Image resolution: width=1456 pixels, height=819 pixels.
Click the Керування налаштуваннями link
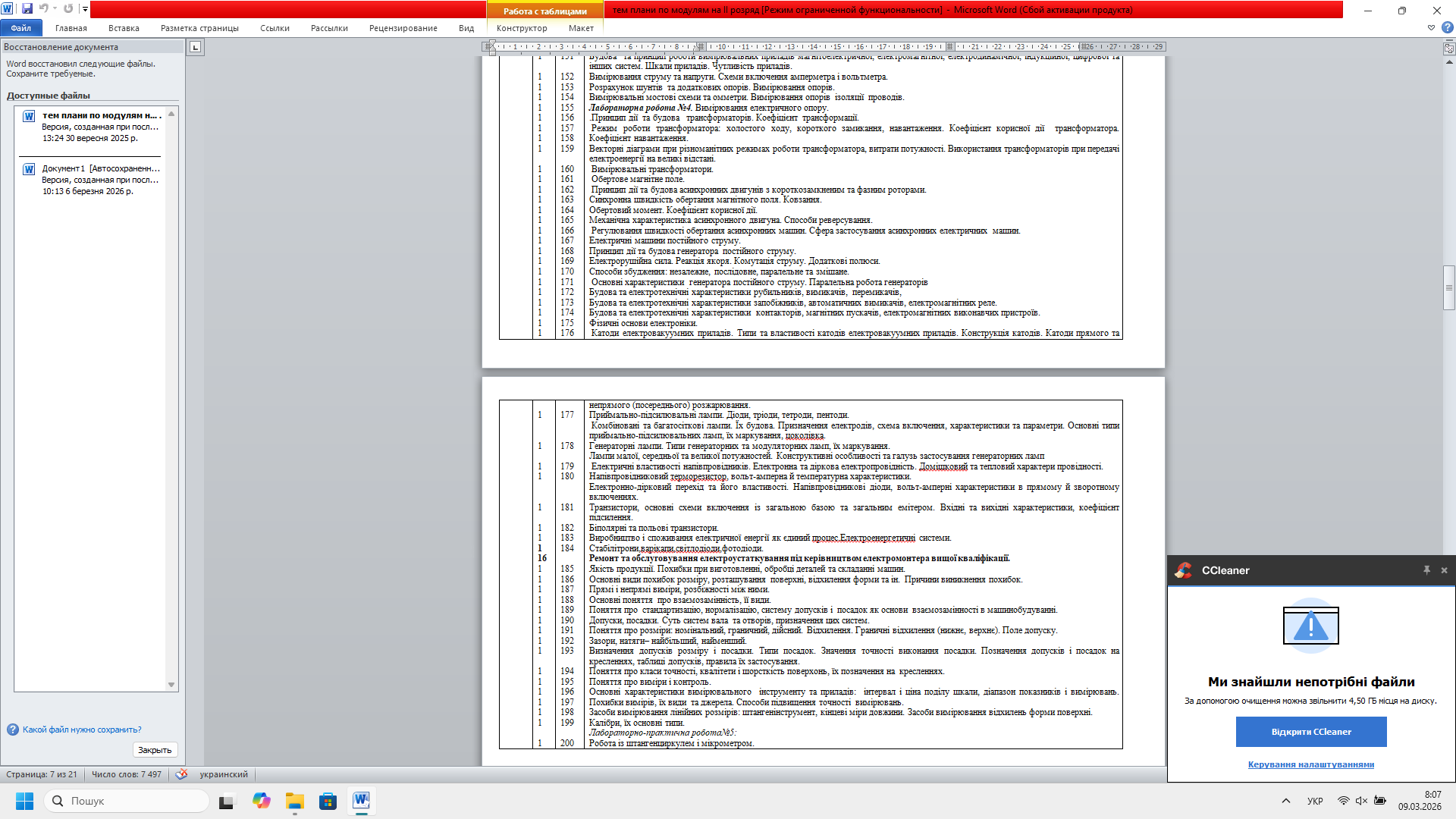1310,764
